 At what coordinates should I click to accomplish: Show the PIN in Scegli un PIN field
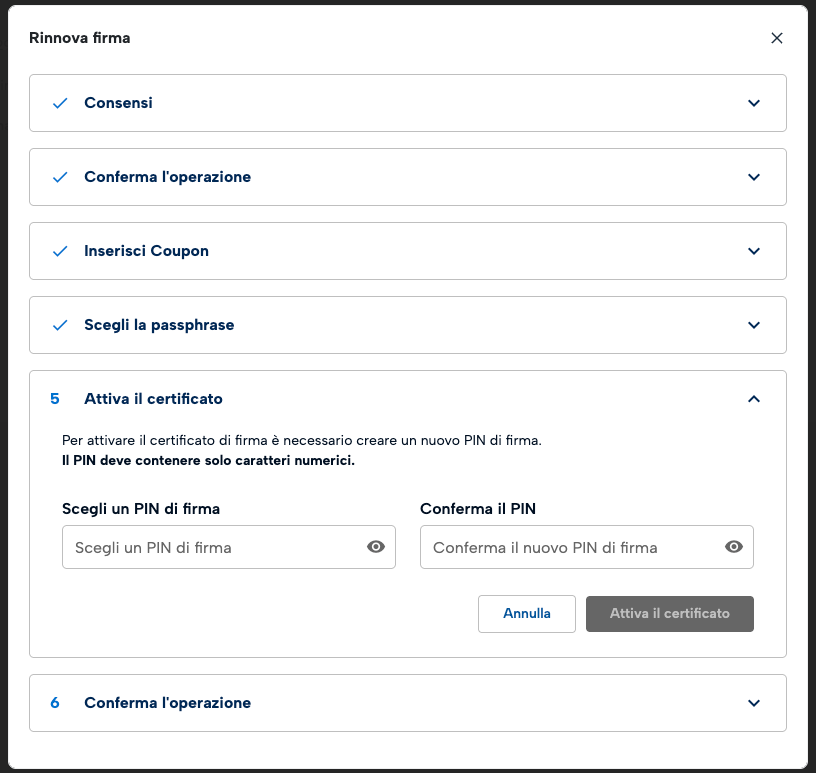pos(376,547)
